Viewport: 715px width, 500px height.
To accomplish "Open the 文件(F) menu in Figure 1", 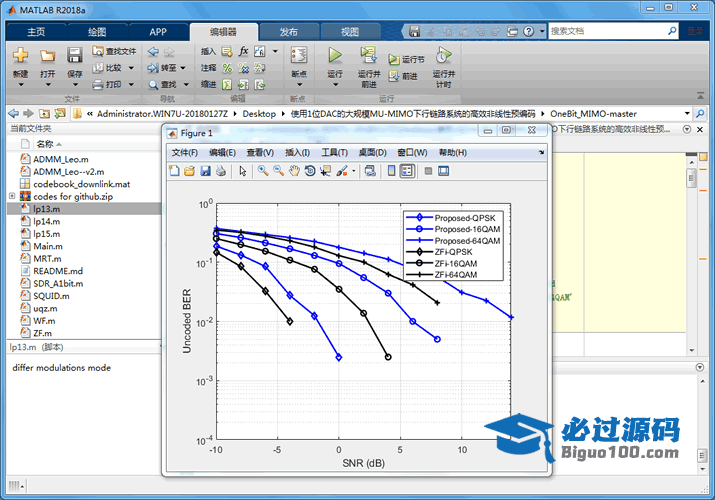I will 185,152.
